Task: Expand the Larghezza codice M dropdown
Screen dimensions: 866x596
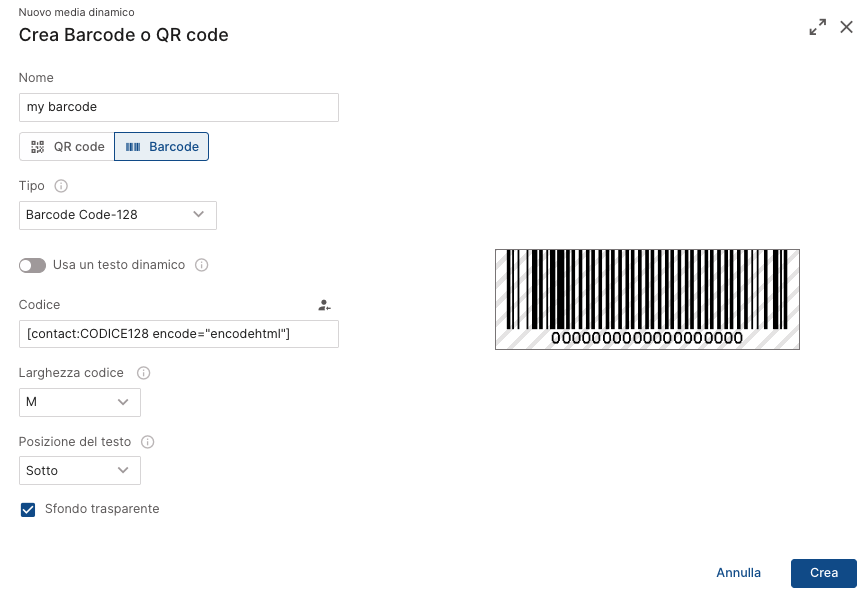Action: [x=80, y=402]
